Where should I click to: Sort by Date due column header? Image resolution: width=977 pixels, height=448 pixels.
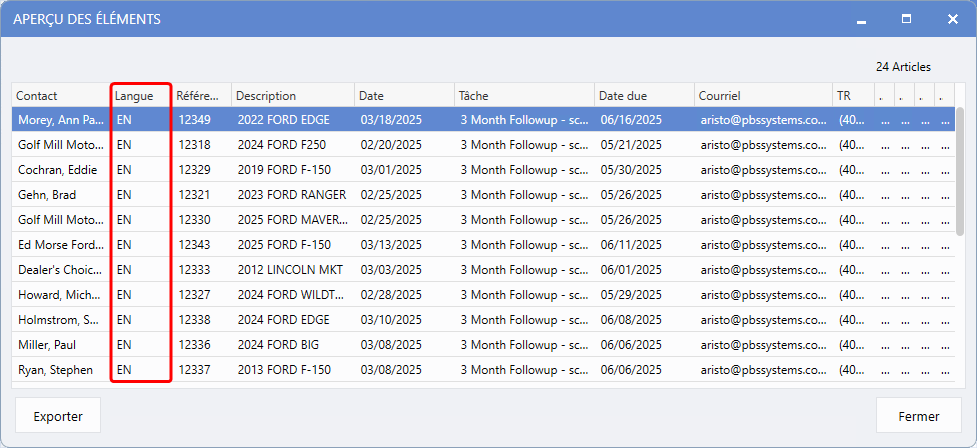tap(643, 96)
